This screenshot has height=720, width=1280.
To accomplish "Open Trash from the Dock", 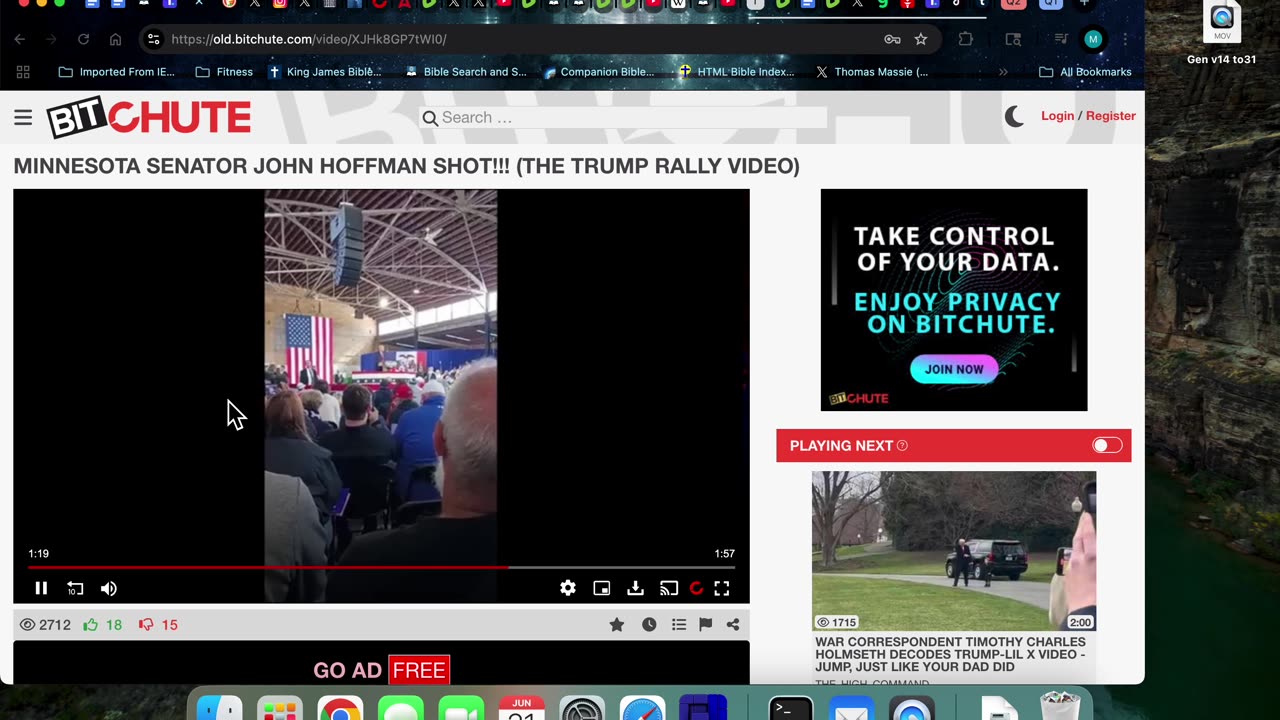I will tap(1059, 707).
